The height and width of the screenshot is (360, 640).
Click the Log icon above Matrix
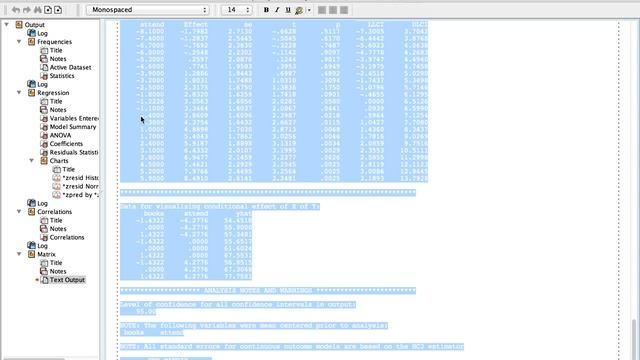[x=31, y=246]
